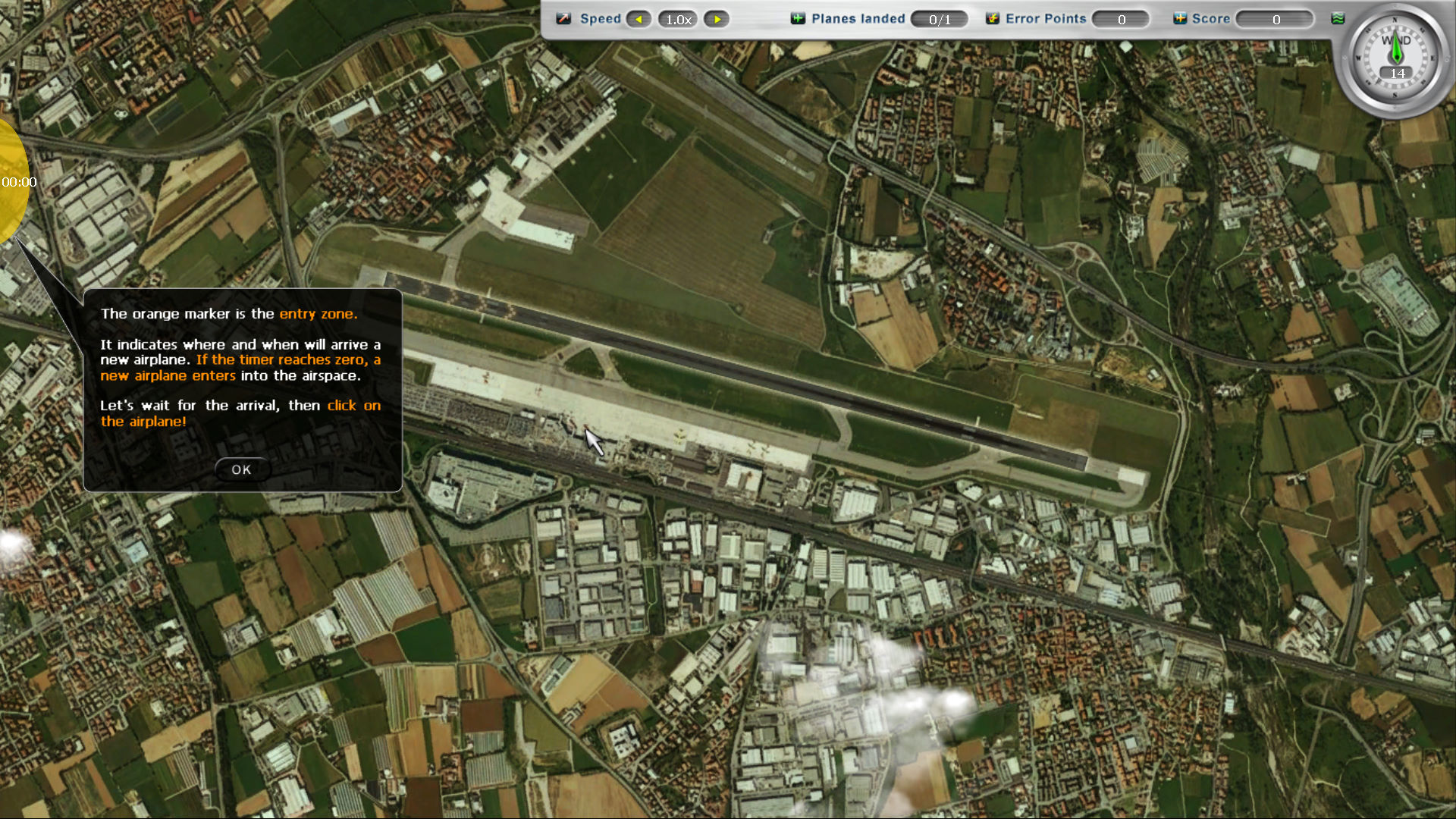This screenshot has width=1456, height=819.
Task: Click the Planes landed label
Action: (x=858, y=18)
